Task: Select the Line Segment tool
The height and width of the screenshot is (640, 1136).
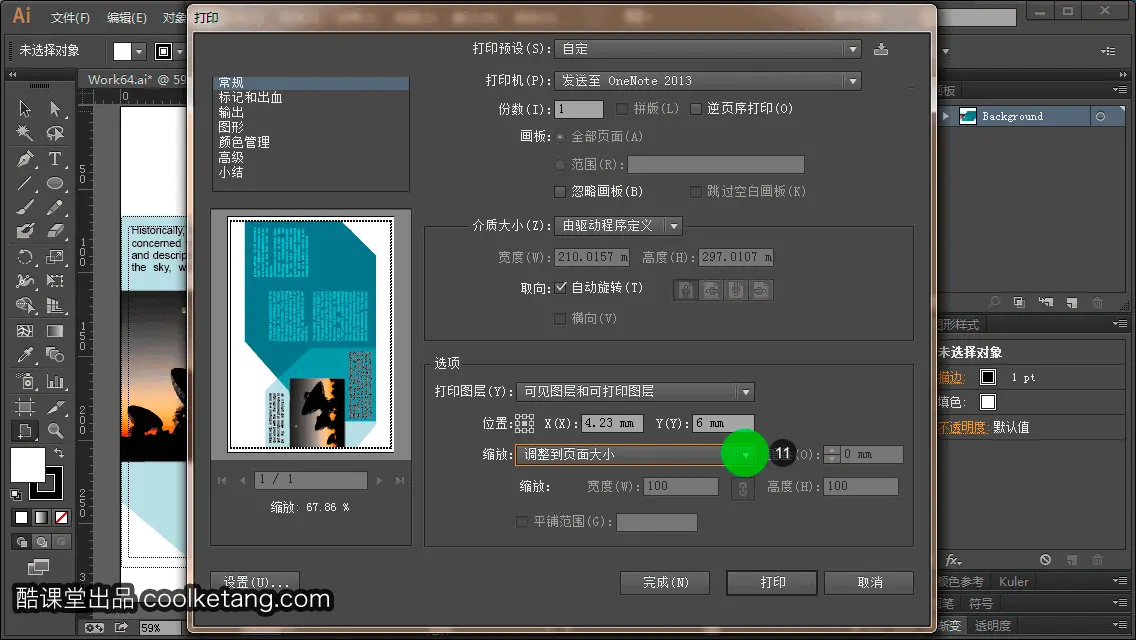Action: [25, 183]
